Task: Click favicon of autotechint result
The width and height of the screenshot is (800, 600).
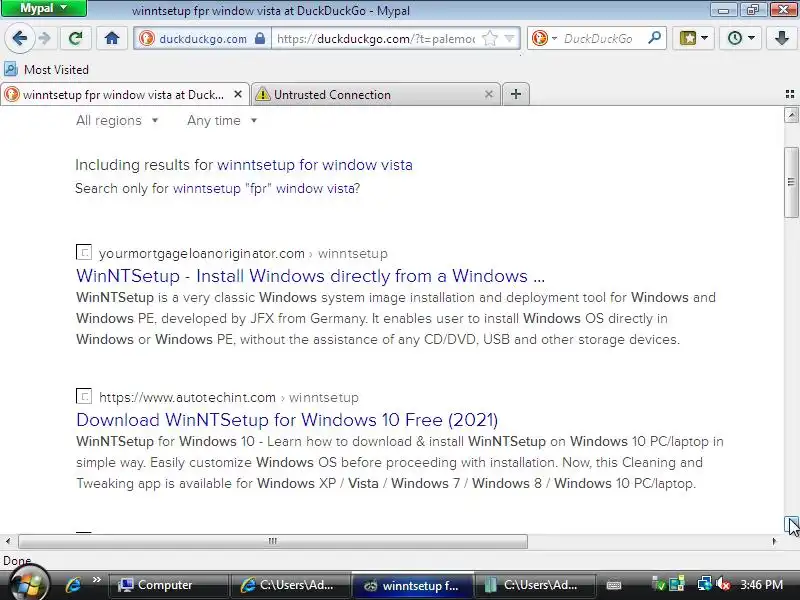Action: (x=84, y=396)
